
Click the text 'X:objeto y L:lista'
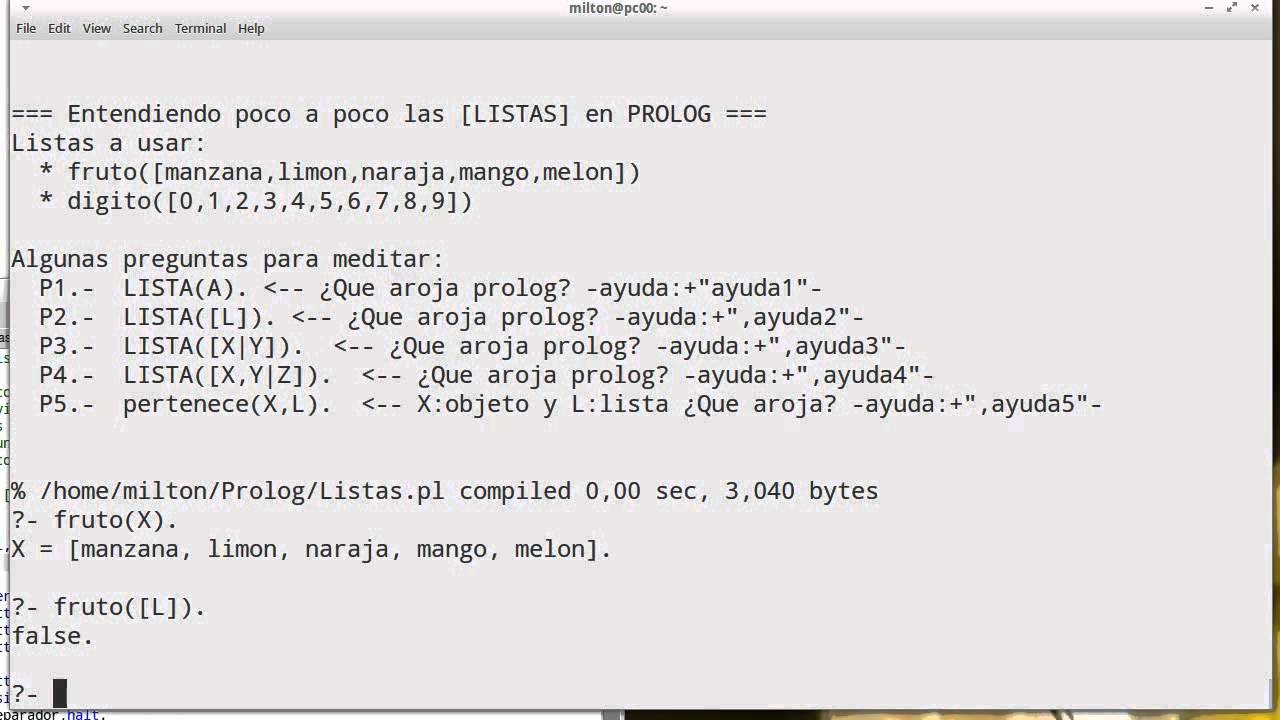pos(543,404)
